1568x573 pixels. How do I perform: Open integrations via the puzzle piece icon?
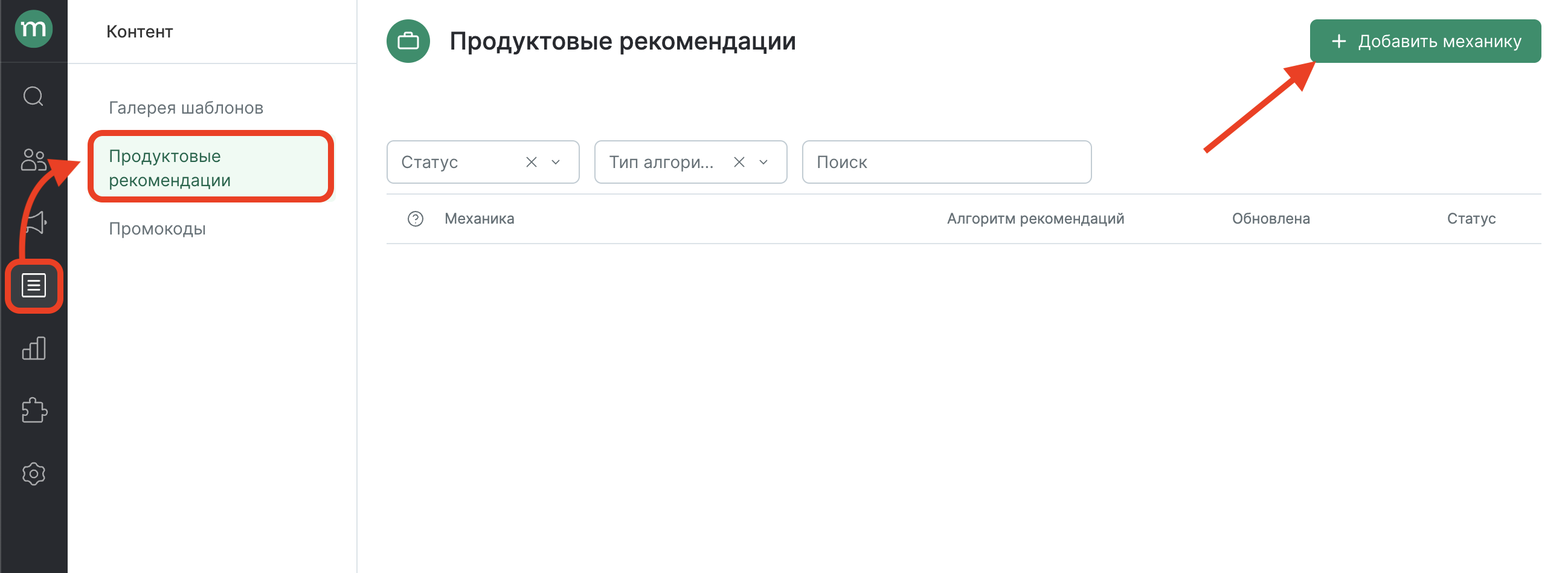tap(33, 410)
